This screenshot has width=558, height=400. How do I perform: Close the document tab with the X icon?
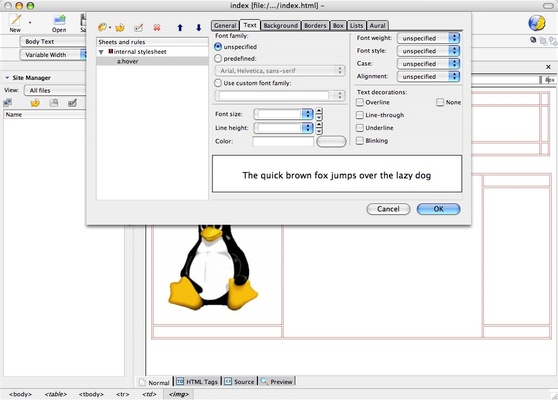click(x=548, y=67)
